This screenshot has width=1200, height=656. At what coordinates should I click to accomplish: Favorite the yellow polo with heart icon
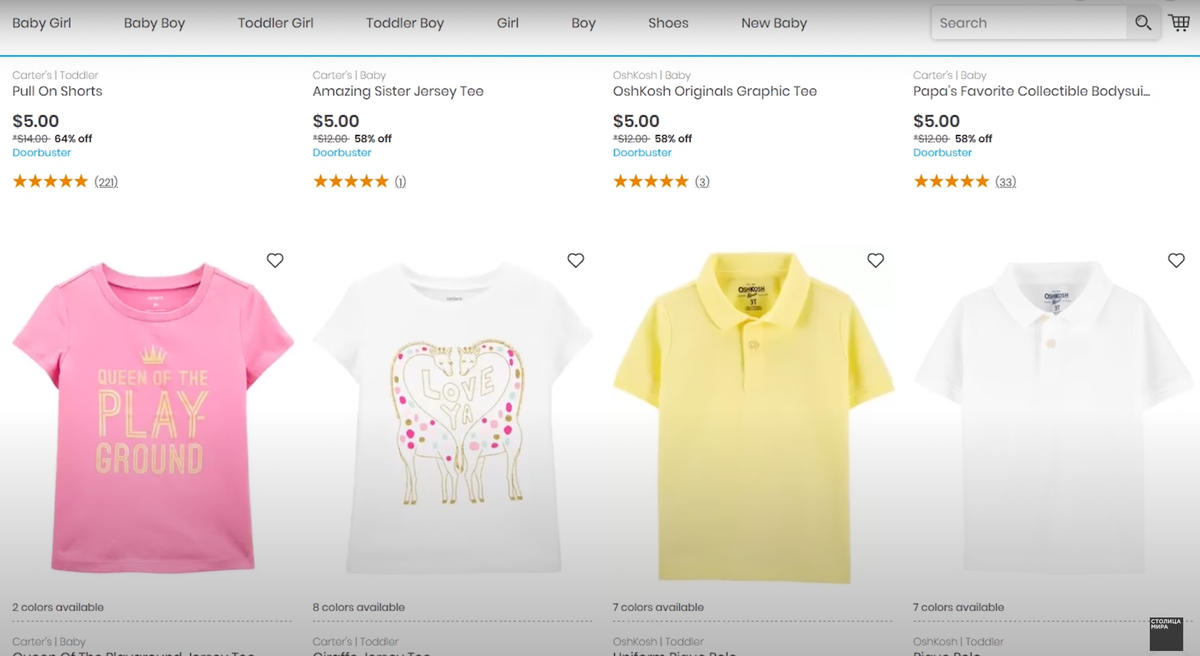[x=875, y=260]
